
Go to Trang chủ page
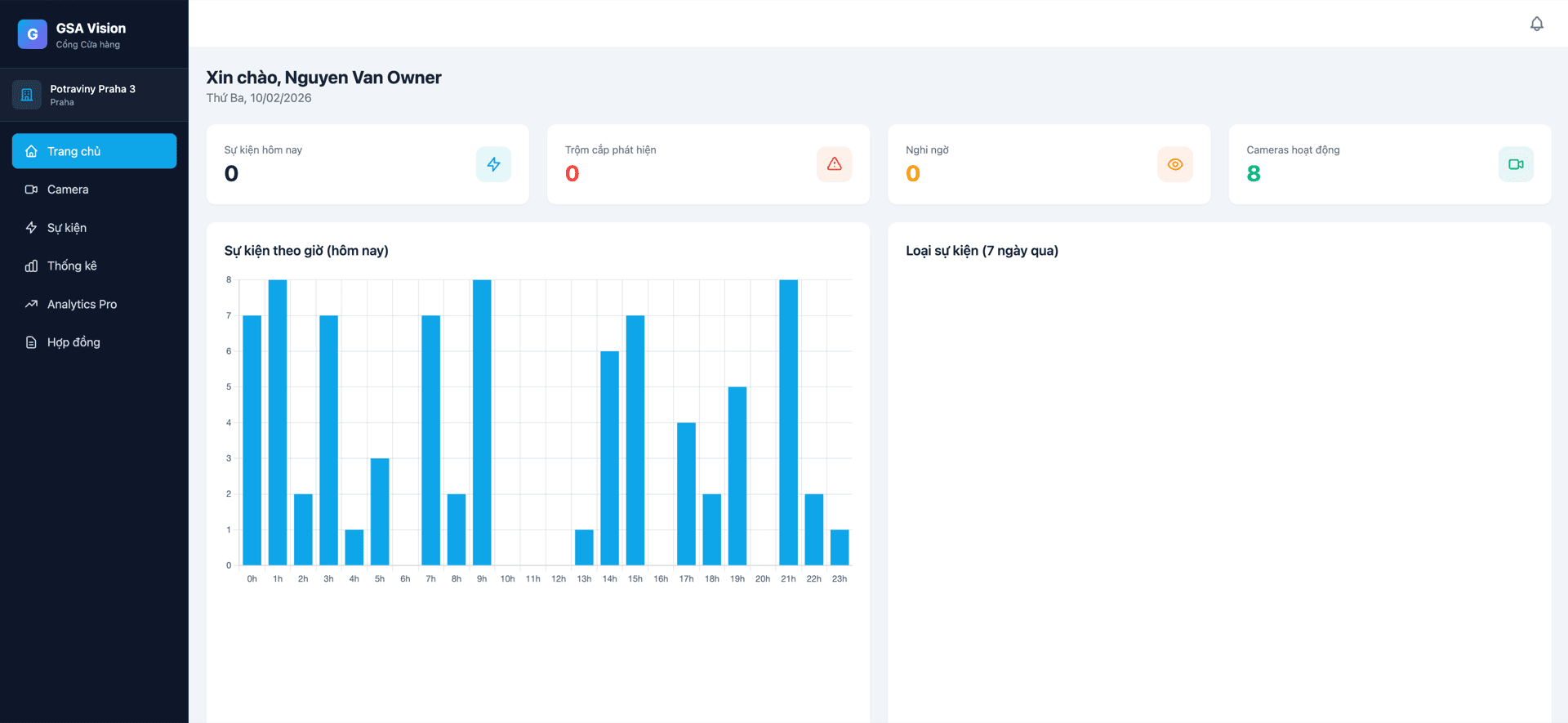click(94, 151)
